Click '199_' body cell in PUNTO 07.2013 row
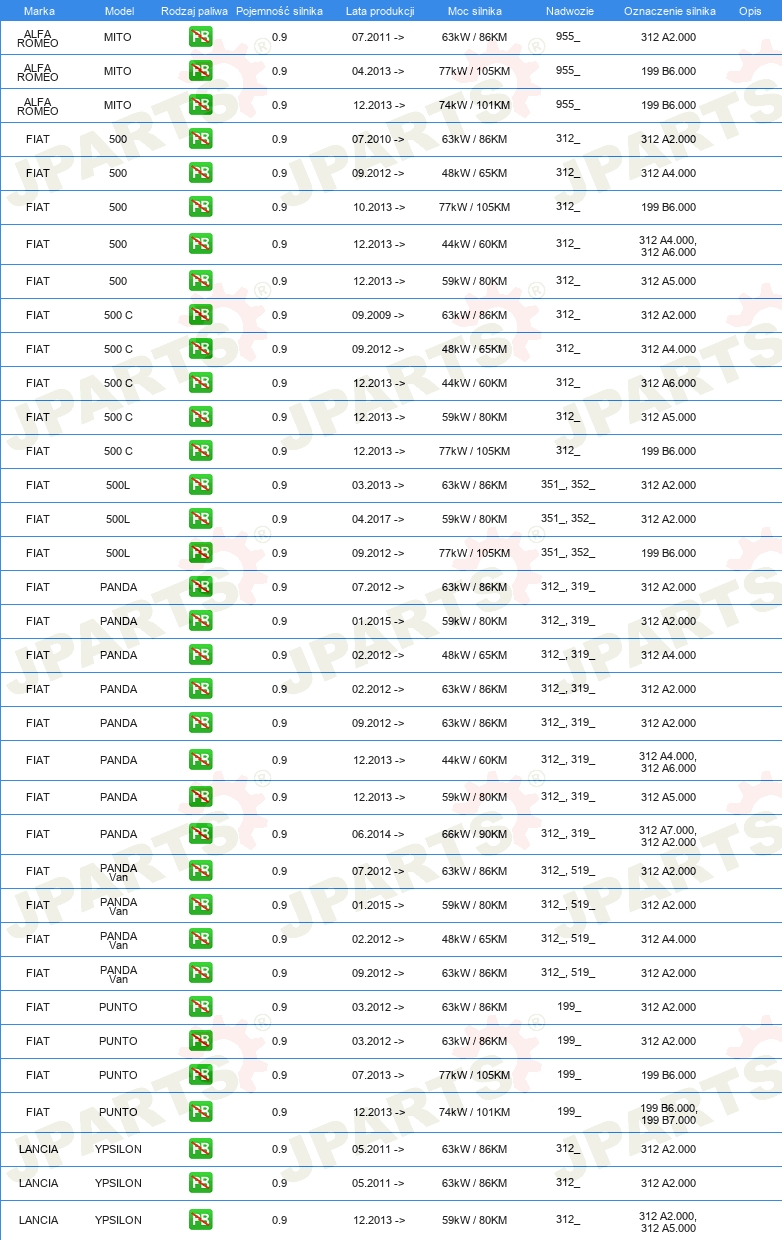The image size is (782, 1240). 568,1075
